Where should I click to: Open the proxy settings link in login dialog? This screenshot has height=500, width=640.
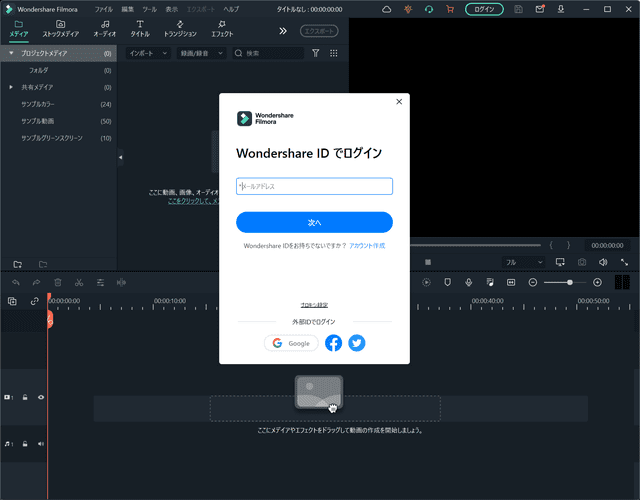[314, 305]
